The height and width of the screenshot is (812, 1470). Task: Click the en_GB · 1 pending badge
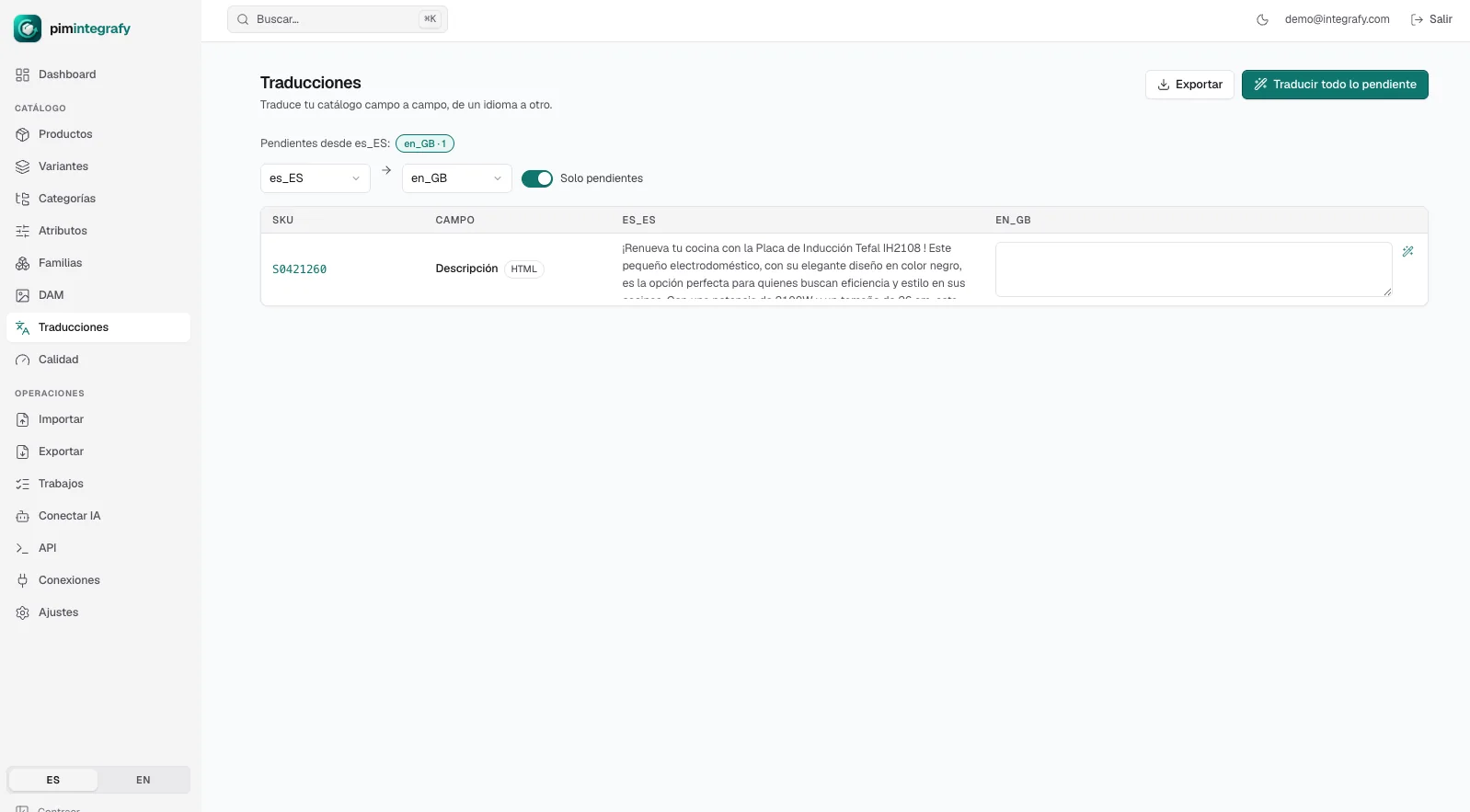point(425,143)
